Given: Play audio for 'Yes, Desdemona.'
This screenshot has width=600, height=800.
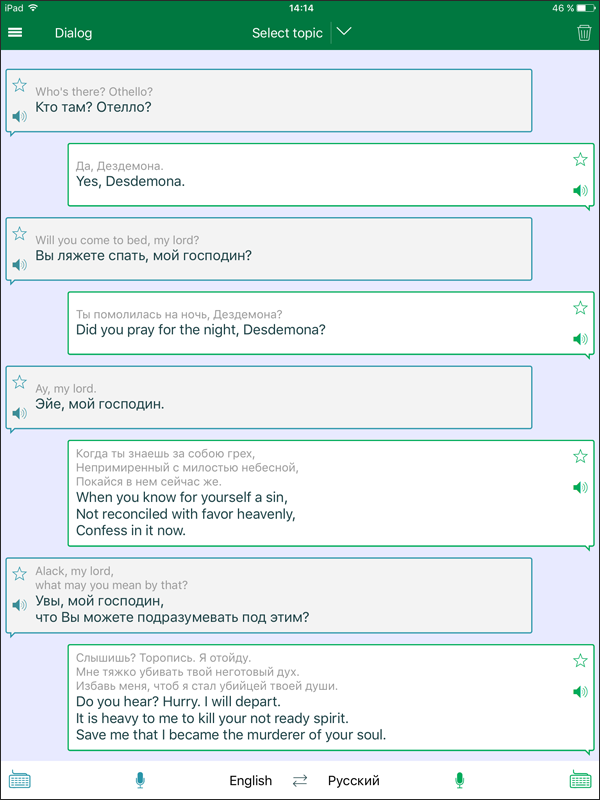Looking at the screenshot, I should click(x=580, y=191).
